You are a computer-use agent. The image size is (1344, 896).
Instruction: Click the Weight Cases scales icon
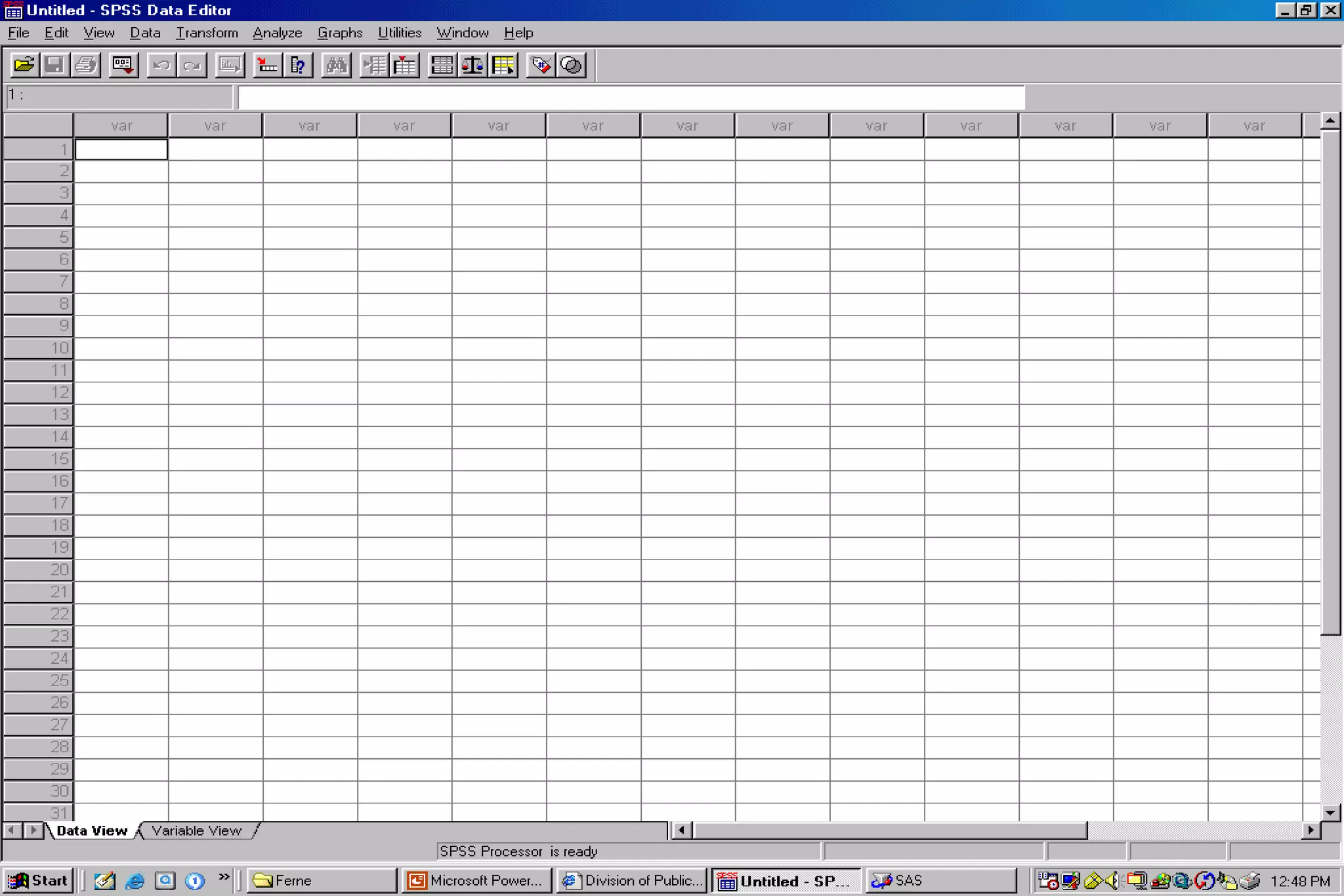tap(472, 65)
